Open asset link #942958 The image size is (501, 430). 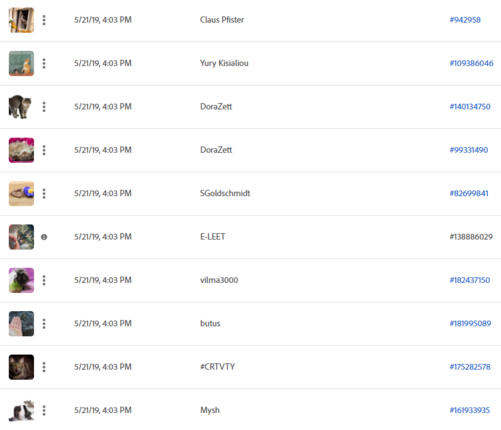[x=465, y=20]
